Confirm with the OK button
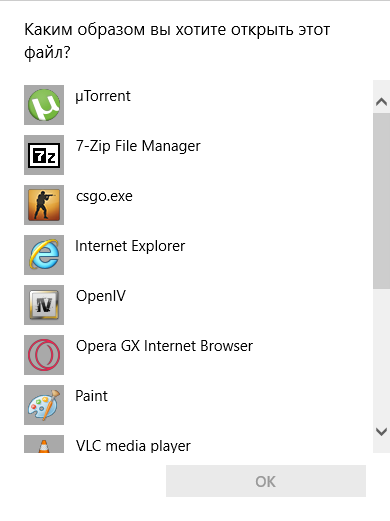 pyautogui.click(x=266, y=481)
